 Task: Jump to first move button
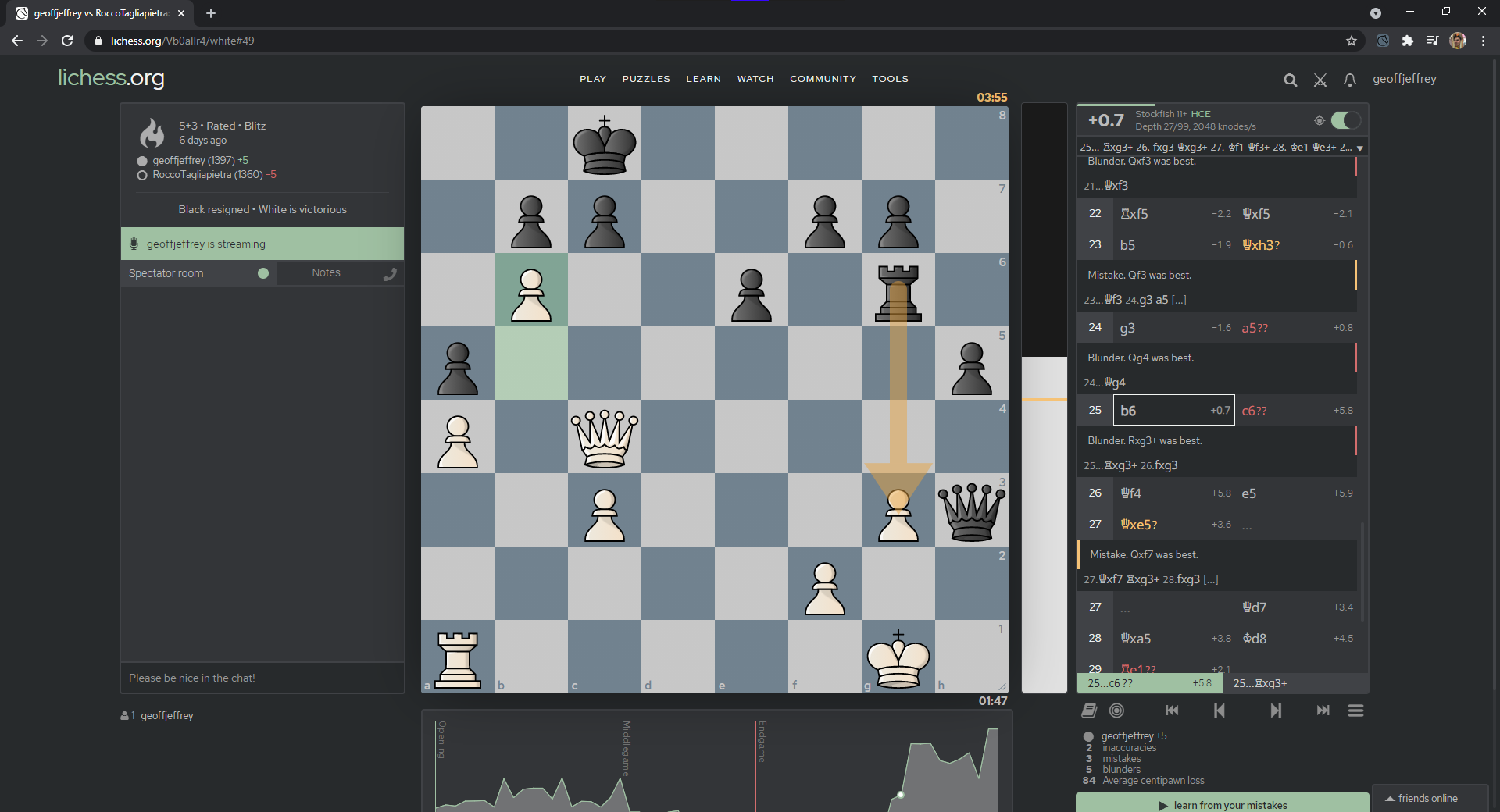pos(1172,710)
